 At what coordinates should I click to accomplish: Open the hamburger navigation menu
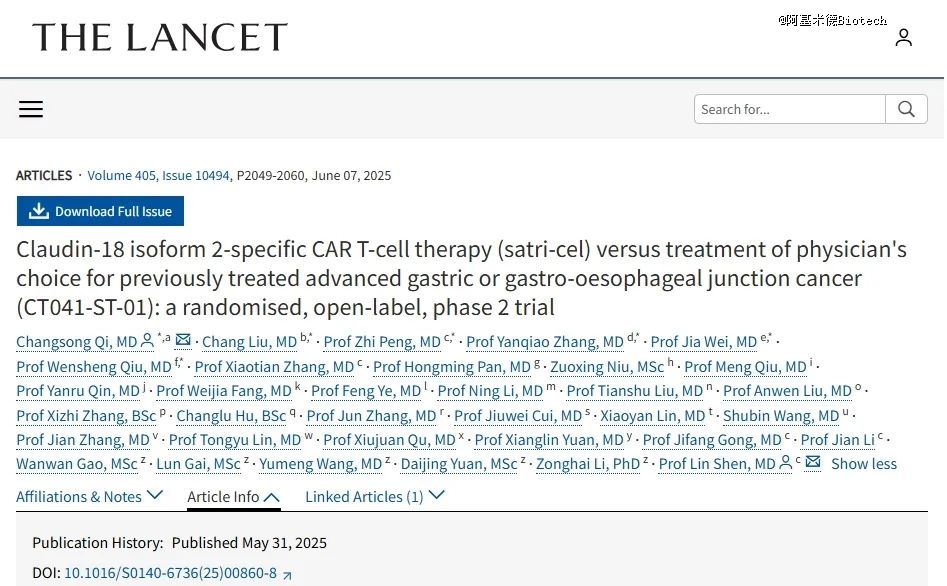pos(31,109)
